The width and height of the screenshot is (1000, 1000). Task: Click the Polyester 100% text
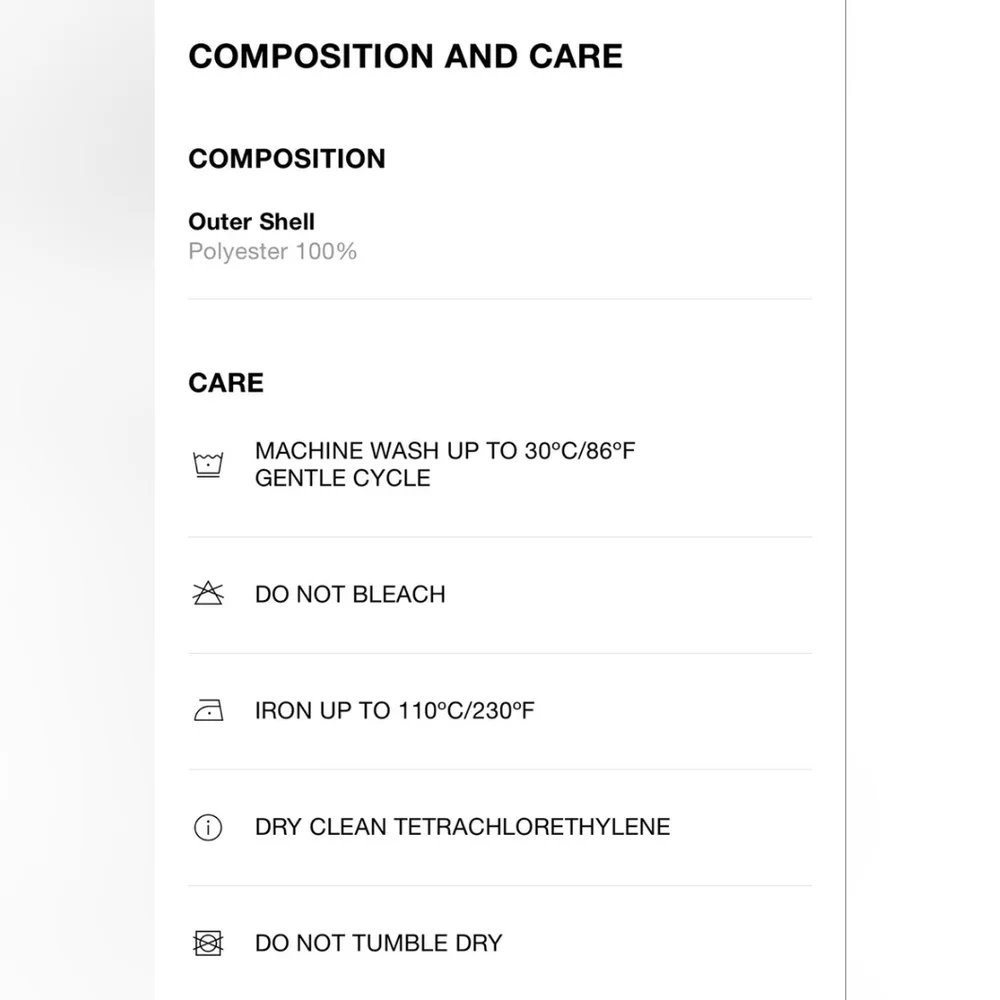272,251
